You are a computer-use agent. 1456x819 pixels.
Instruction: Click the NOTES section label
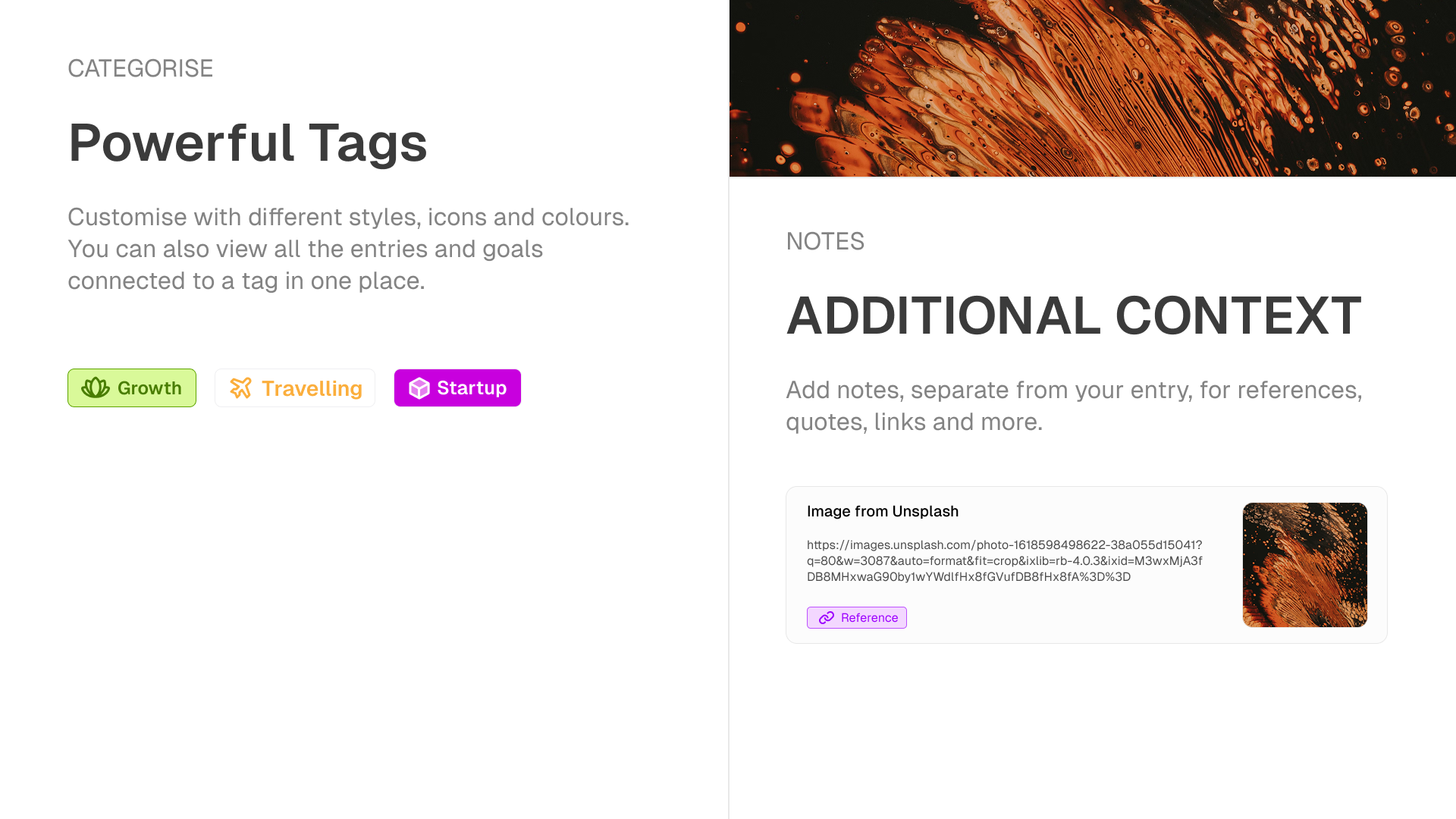pos(825,242)
